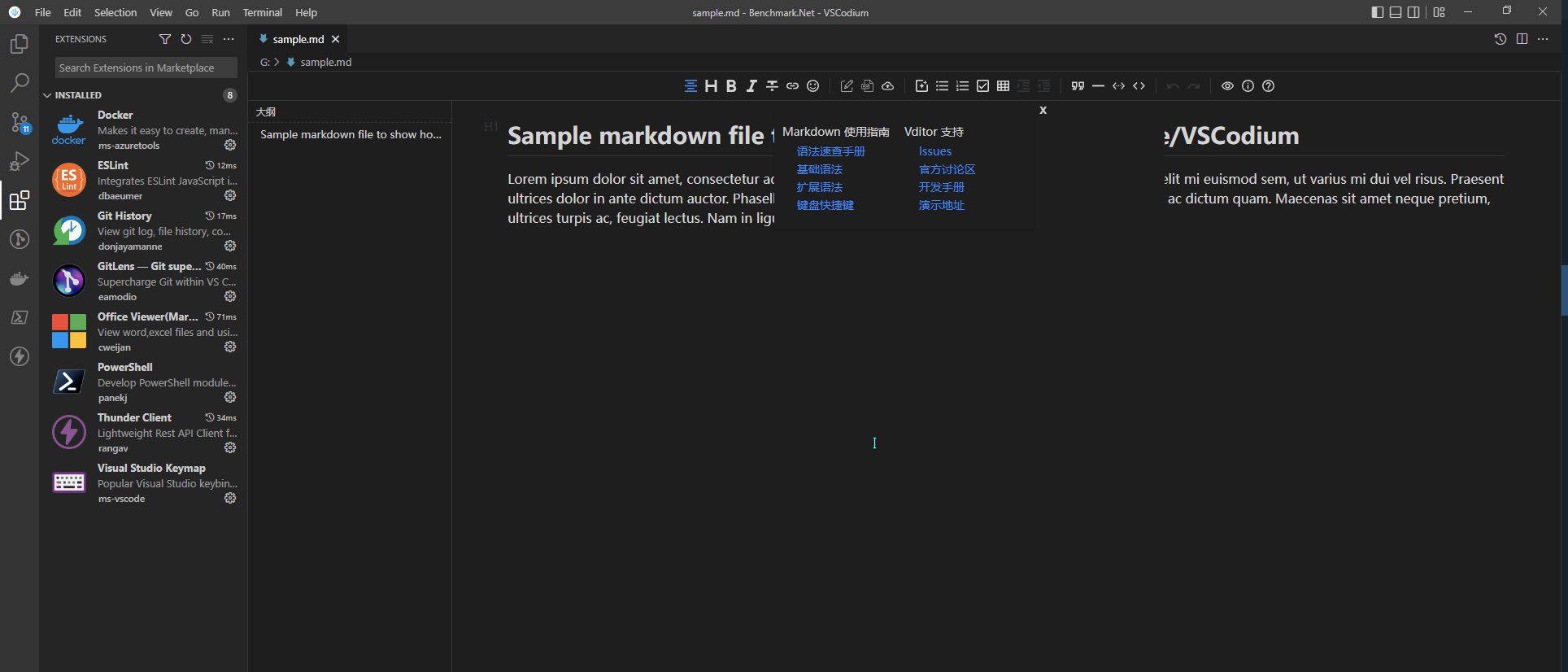Image resolution: width=1568 pixels, height=672 pixels.
Task: Open the Vditor Issues link
Action: (934, 151)
